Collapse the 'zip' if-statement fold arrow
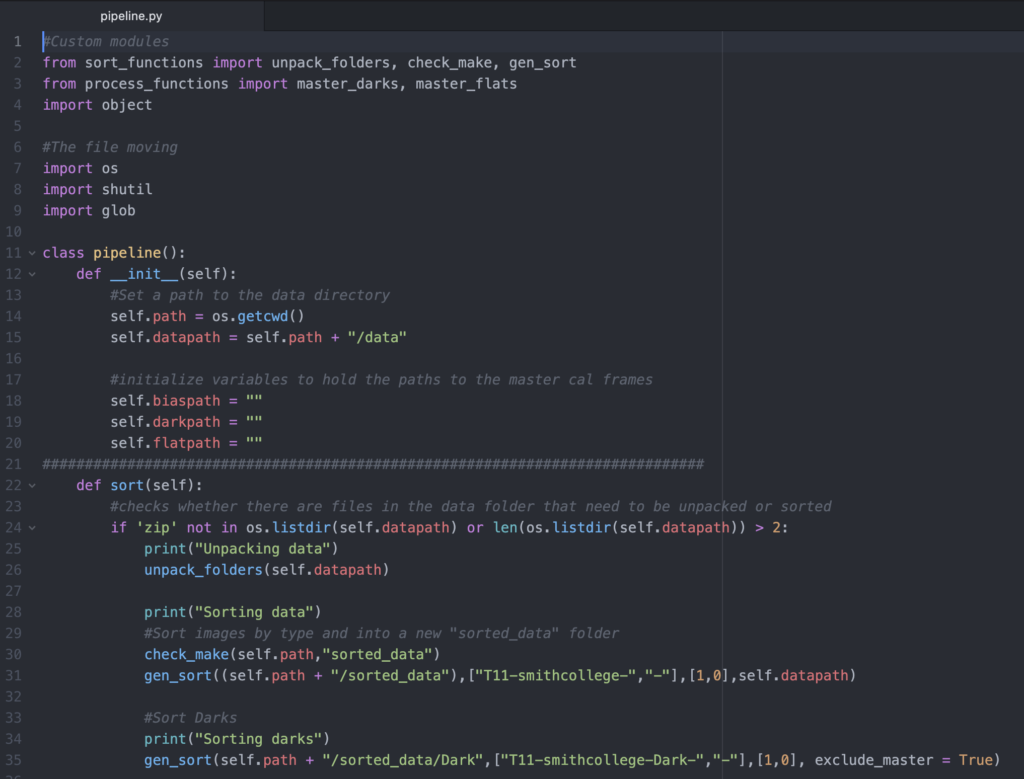The height and width of the screenshot is (779, 1024). (32, 528)
